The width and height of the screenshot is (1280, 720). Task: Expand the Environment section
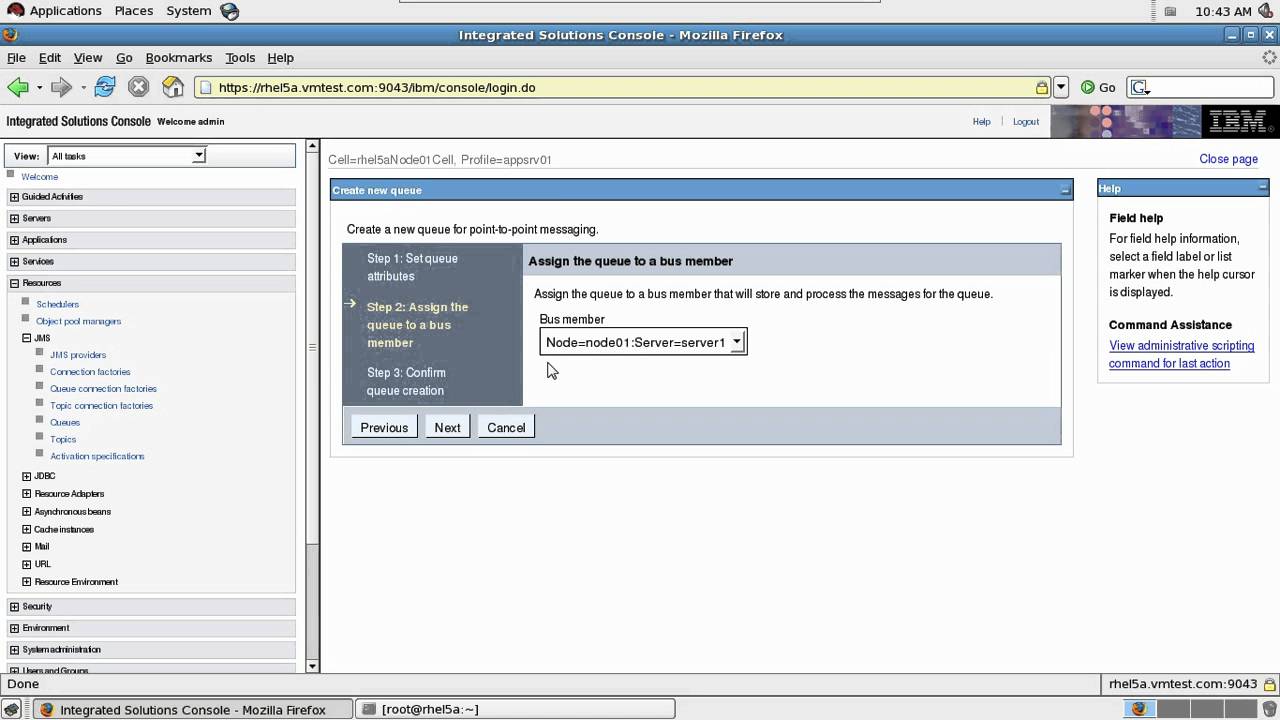[14, 628]
